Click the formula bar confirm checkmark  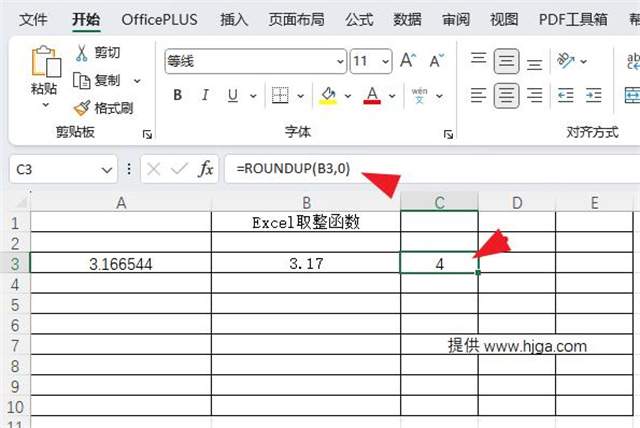(x=179, y=169)
